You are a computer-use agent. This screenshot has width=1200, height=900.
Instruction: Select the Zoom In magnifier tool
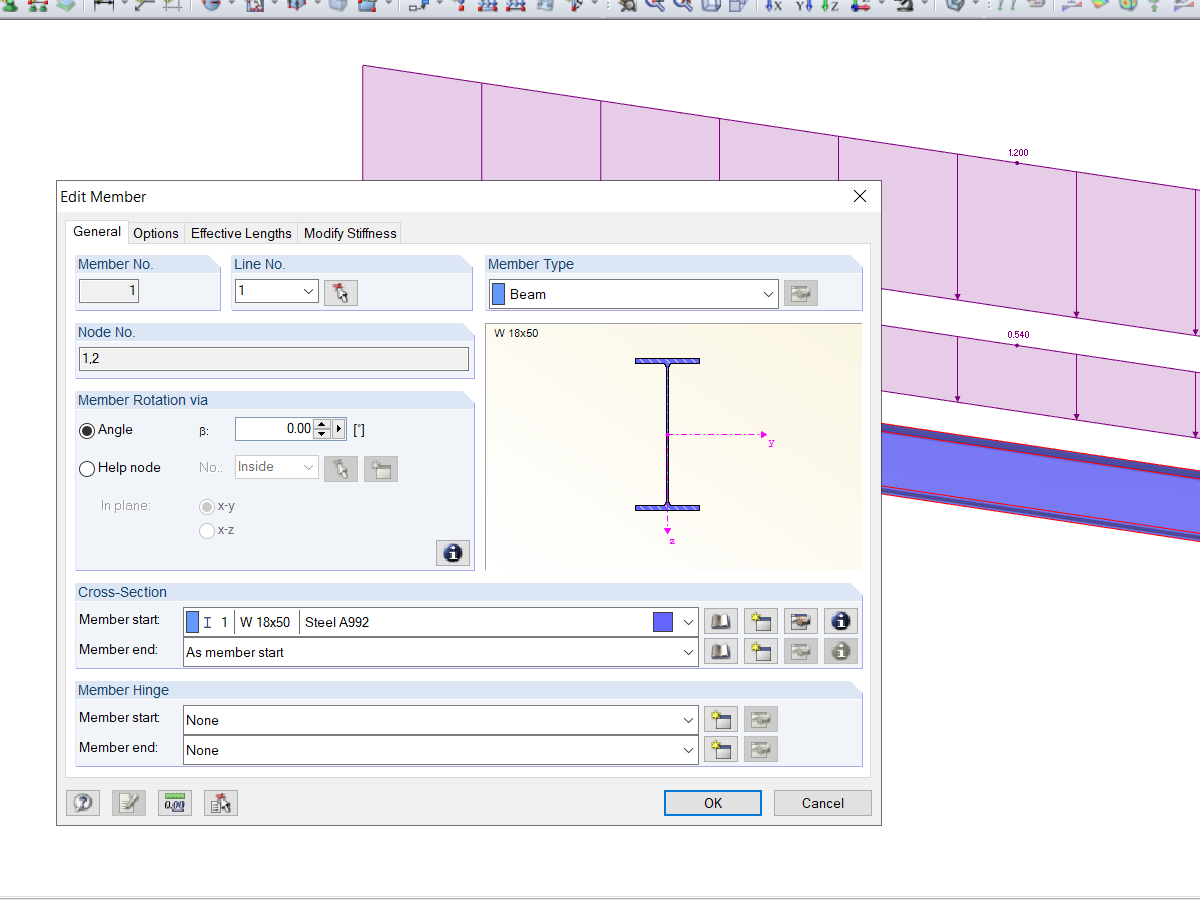point(653,7)
